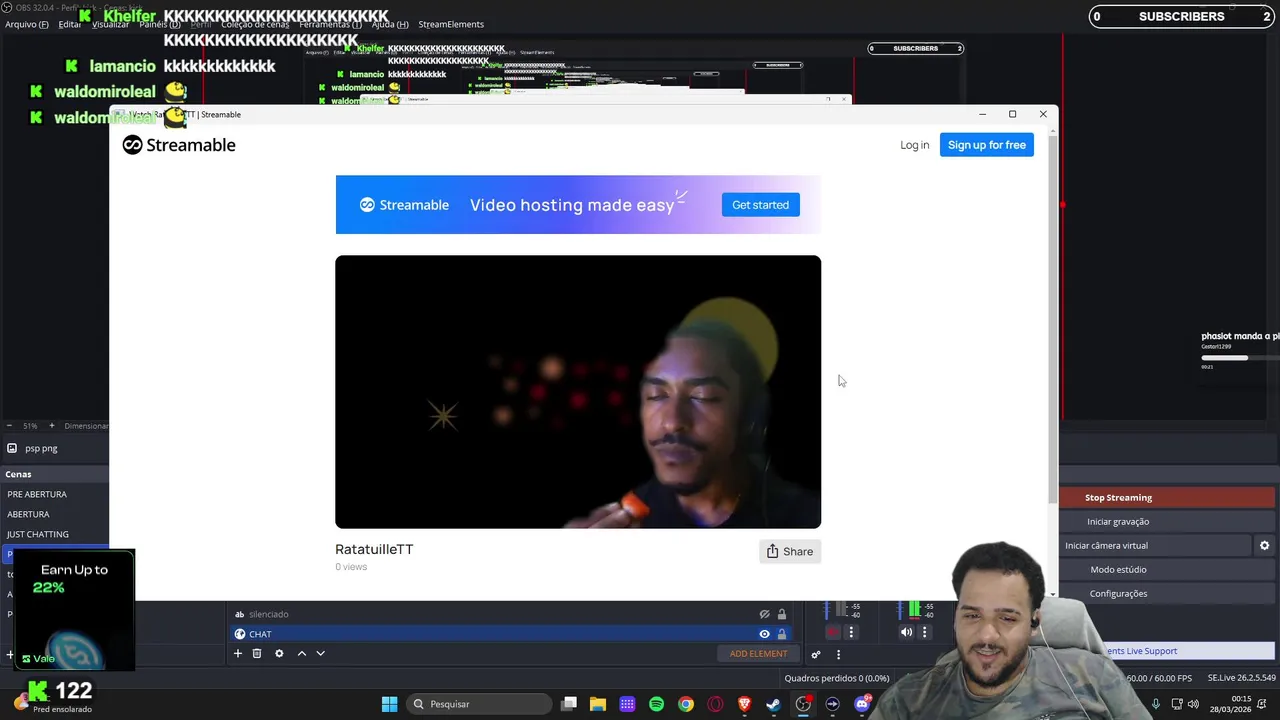The image size is (1280, 720).
Task: Open Brave browser from the taskbar
Action: pos(744,704)
